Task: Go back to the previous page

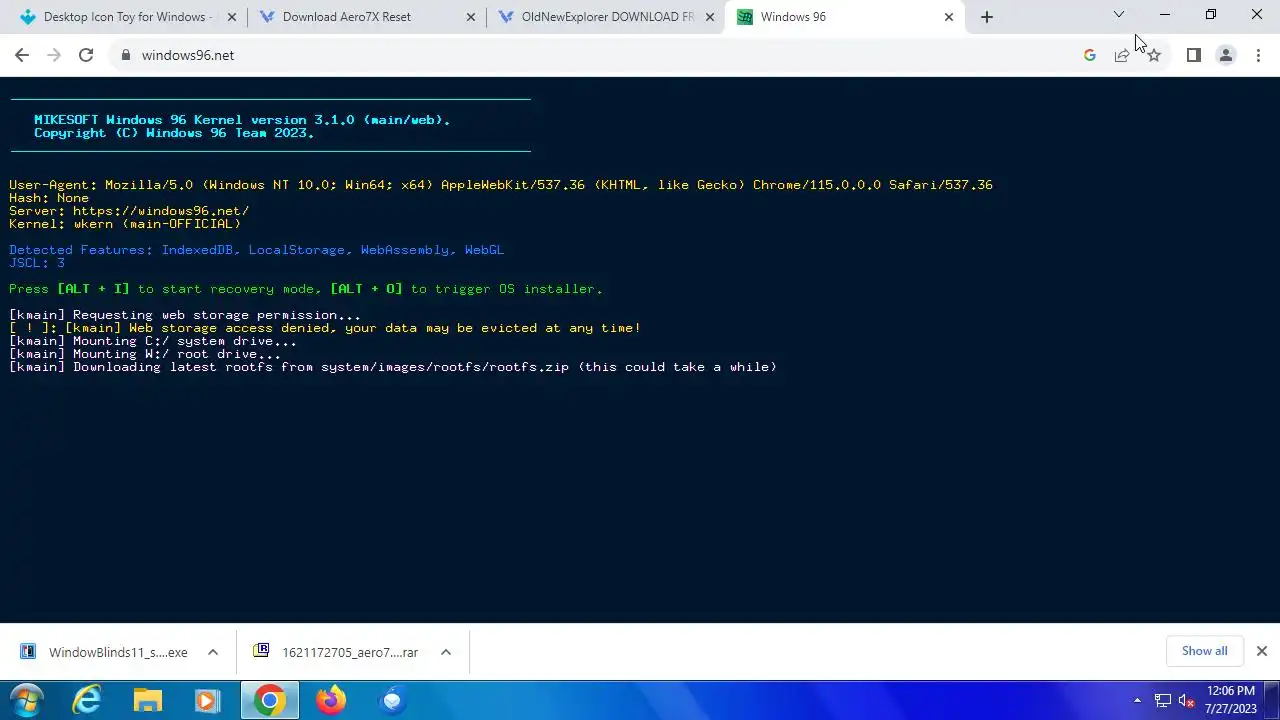Action: point(22,55)
